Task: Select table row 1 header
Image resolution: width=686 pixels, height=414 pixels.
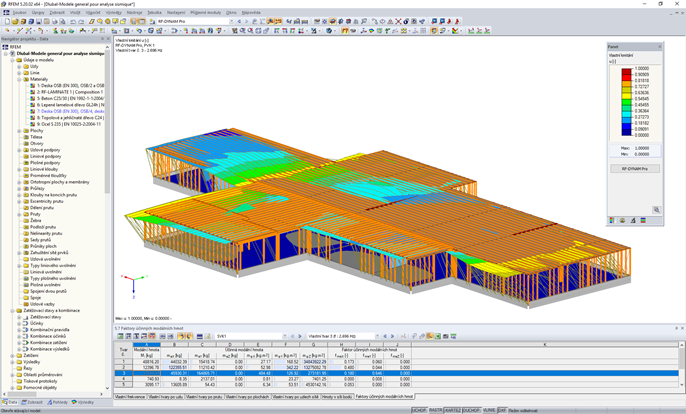Action: click(x=123, y=362)
